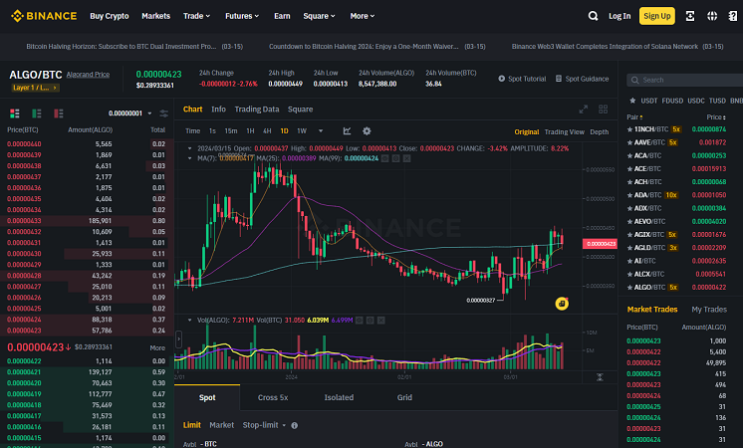Click More beside the current price

(157, 348)
